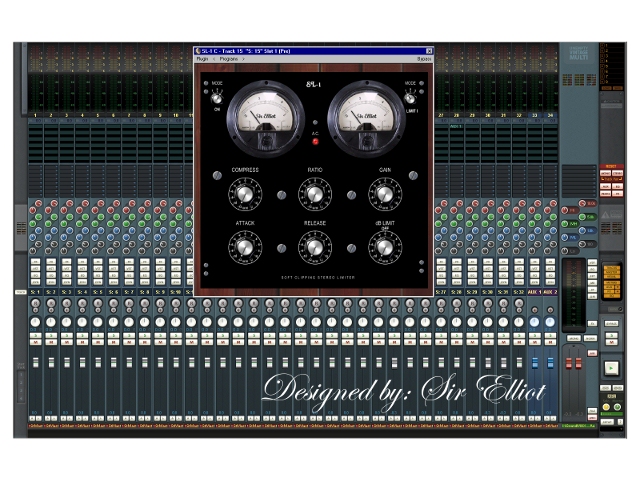Click the dB LIMIT knob
Viewport: 640px width, 480px height.
[x=385, y=247]
